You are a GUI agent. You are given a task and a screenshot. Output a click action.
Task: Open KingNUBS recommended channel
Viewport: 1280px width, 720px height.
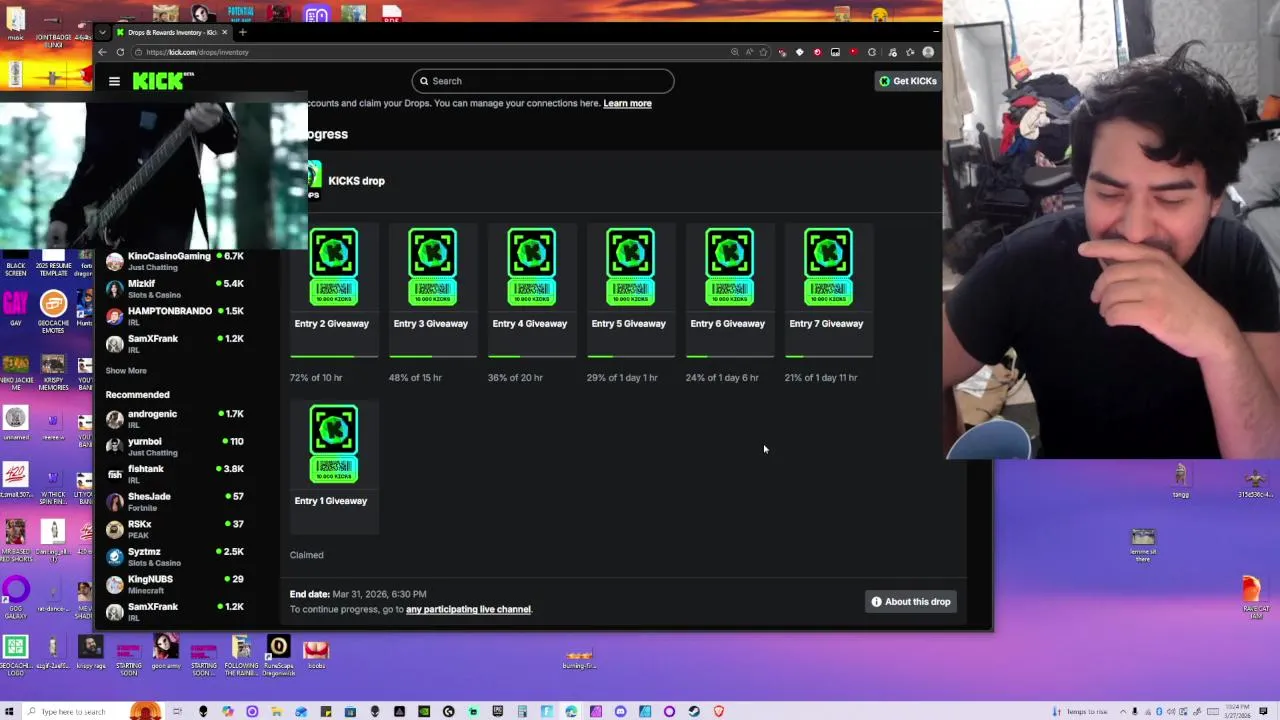pyautogui.click(x=175, y=584)
